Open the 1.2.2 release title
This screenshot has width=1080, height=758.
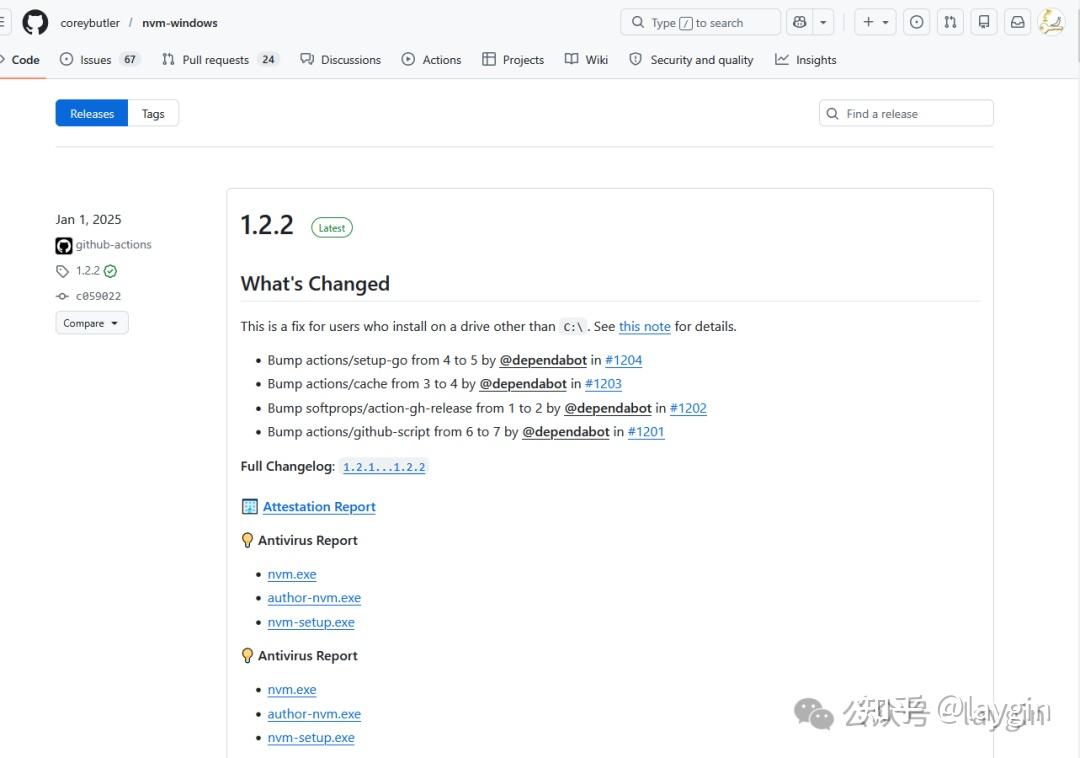(x=267, y=225)
